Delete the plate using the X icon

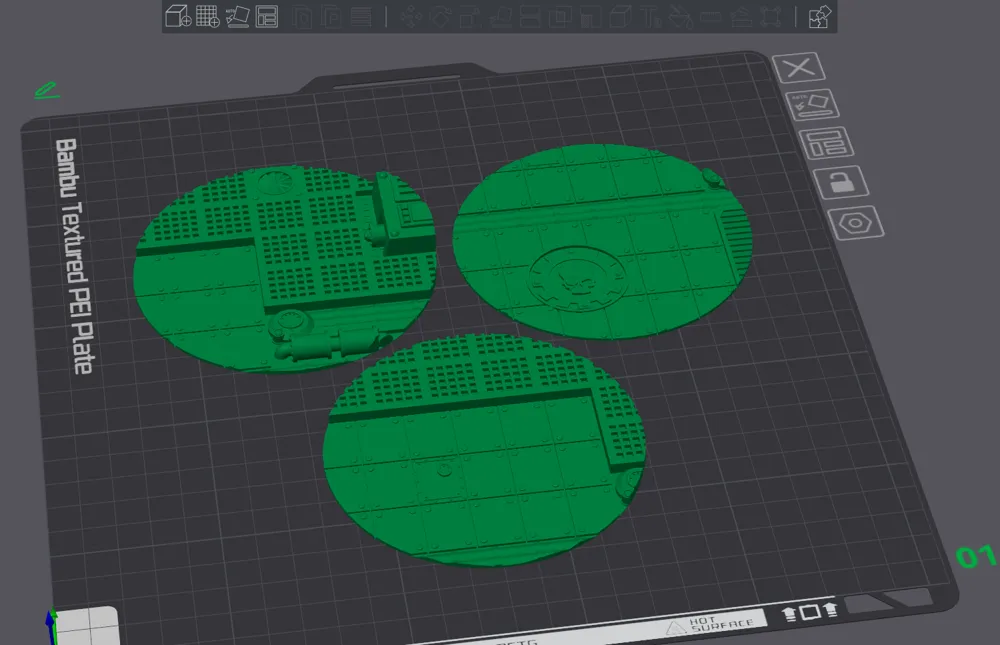(x=800, y=67)
